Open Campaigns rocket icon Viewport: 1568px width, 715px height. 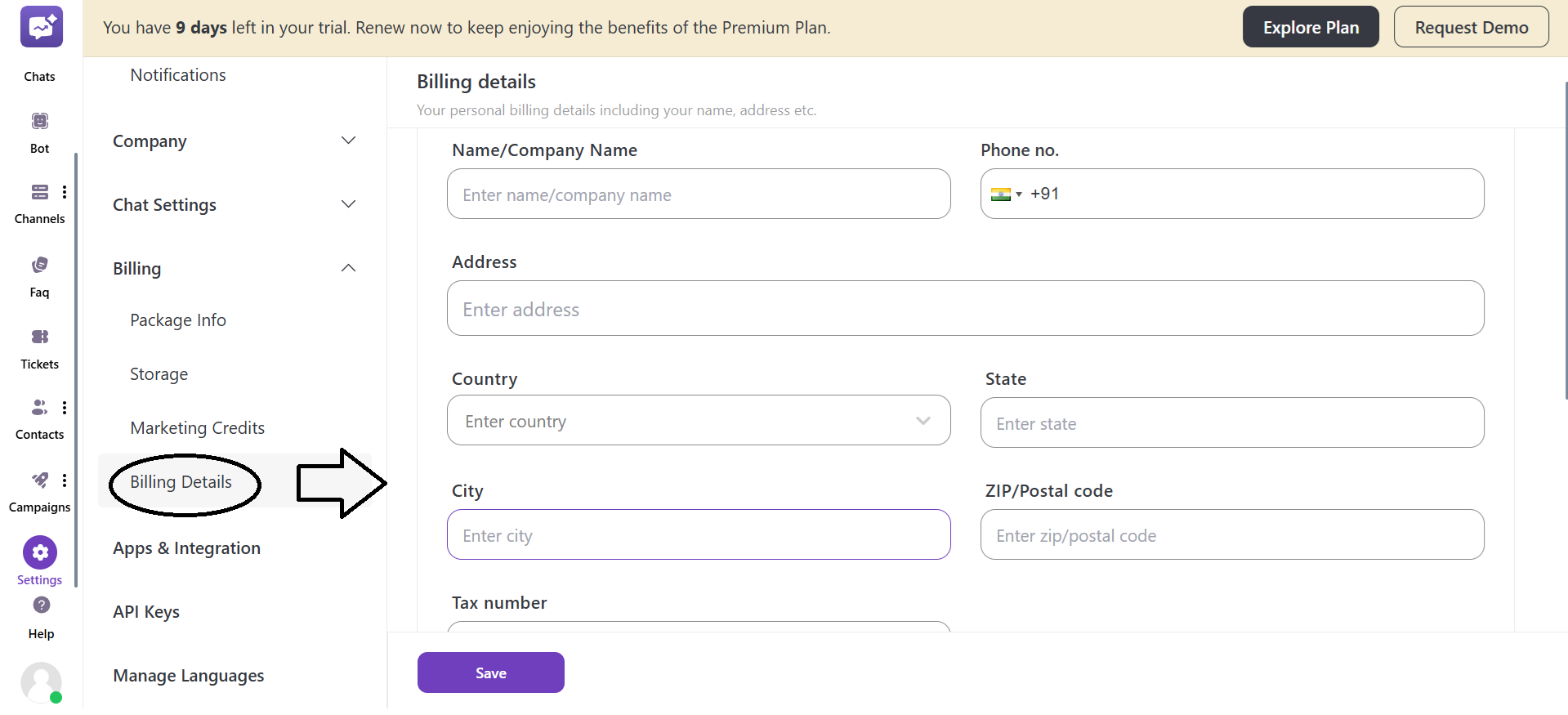[39, 480]
